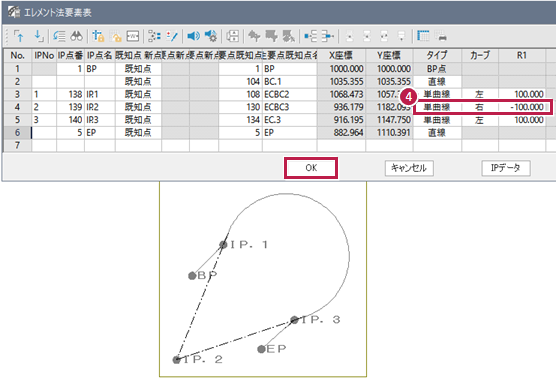This screenshot has width=556, height=378.
Task: Click the lock column icon with closed padlock
Action: pos(98,36)
